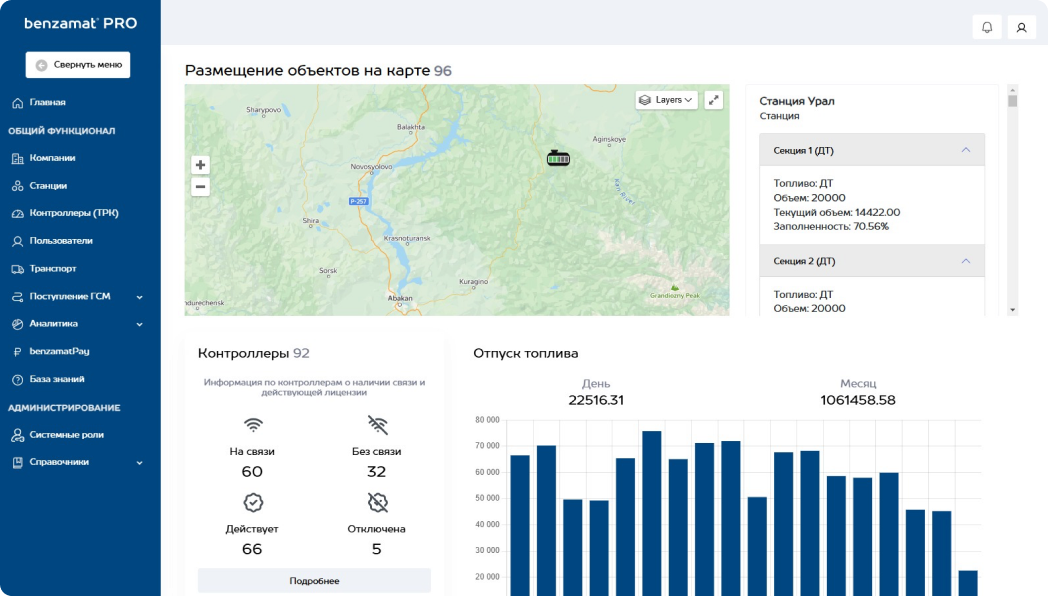Zoom out on the map
Viewport: 1048px width, 596px height.
(200, 186)
